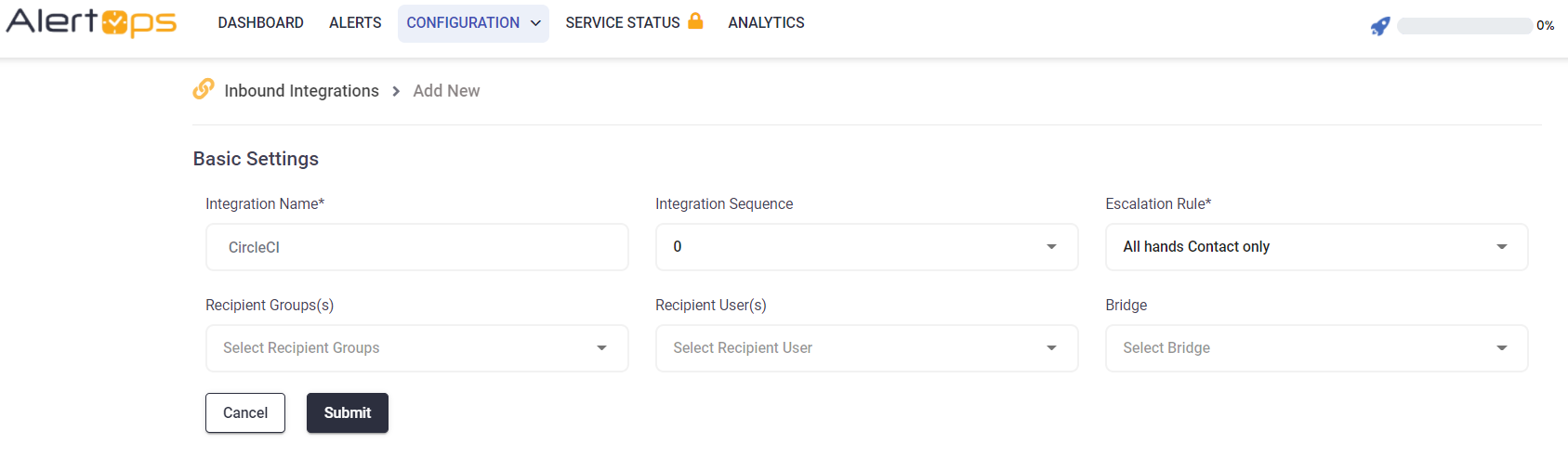Click the Recipient User(s) label
This screenshot has width=1568, height=457.
pos(711,305)
